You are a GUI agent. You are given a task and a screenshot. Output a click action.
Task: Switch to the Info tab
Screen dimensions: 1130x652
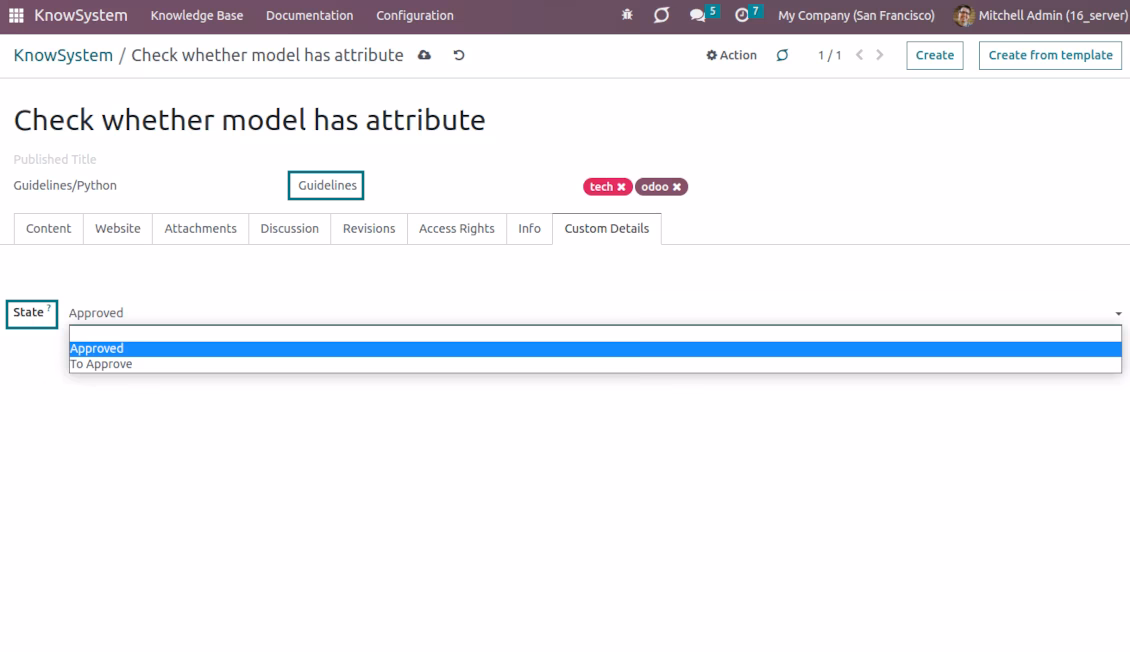point(529,228)
